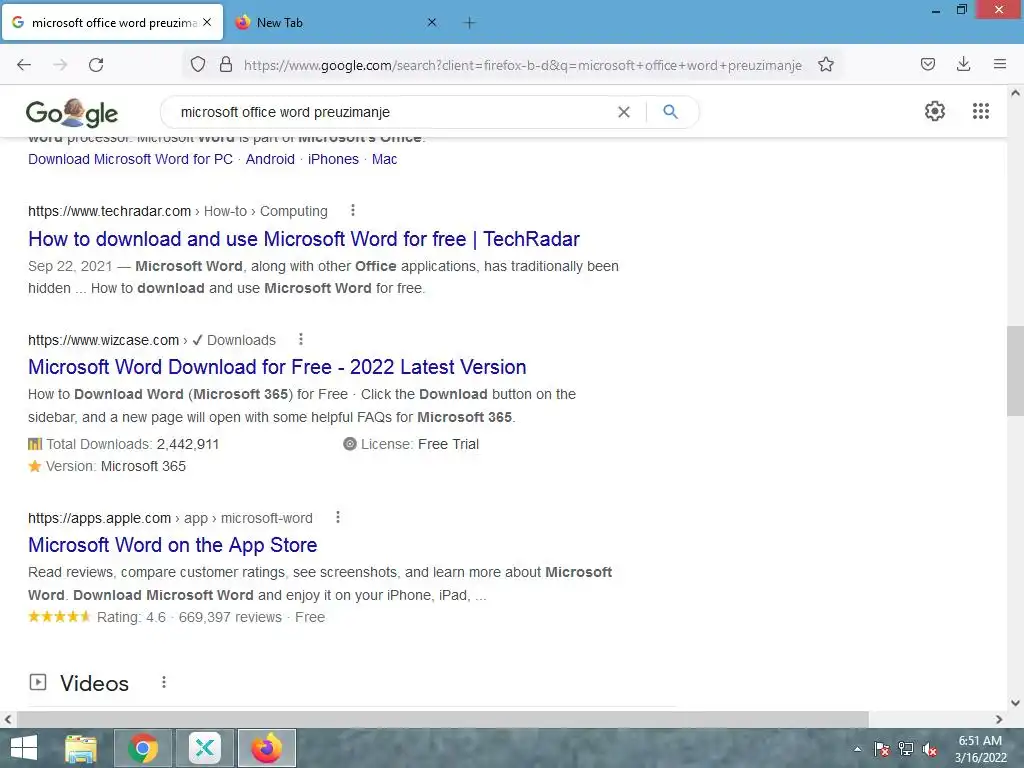Open the Firefox downloads panel
1024x768 pixels.
(x=963, y=64)
